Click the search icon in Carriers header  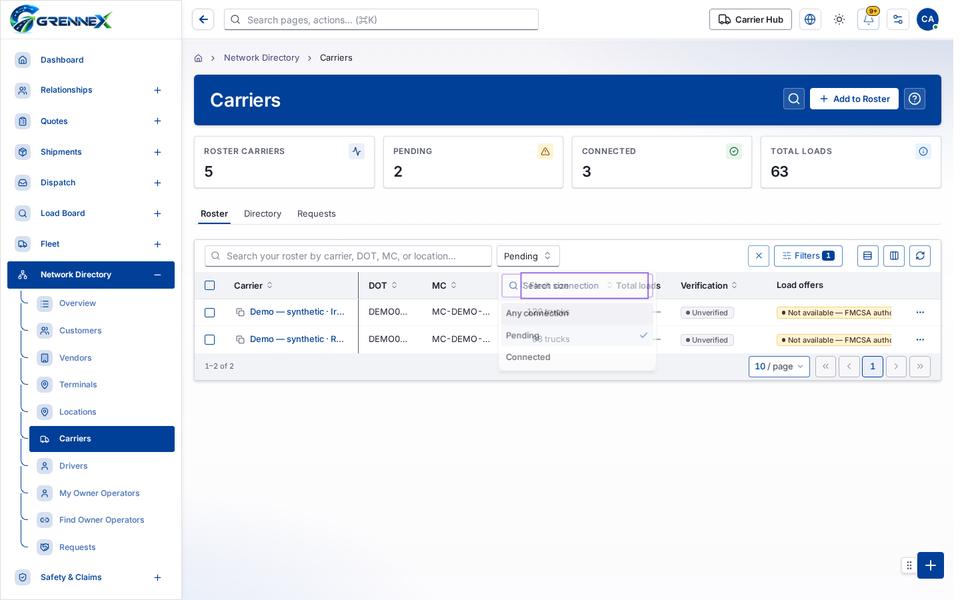pyautogui.click(x=793, y=99)
